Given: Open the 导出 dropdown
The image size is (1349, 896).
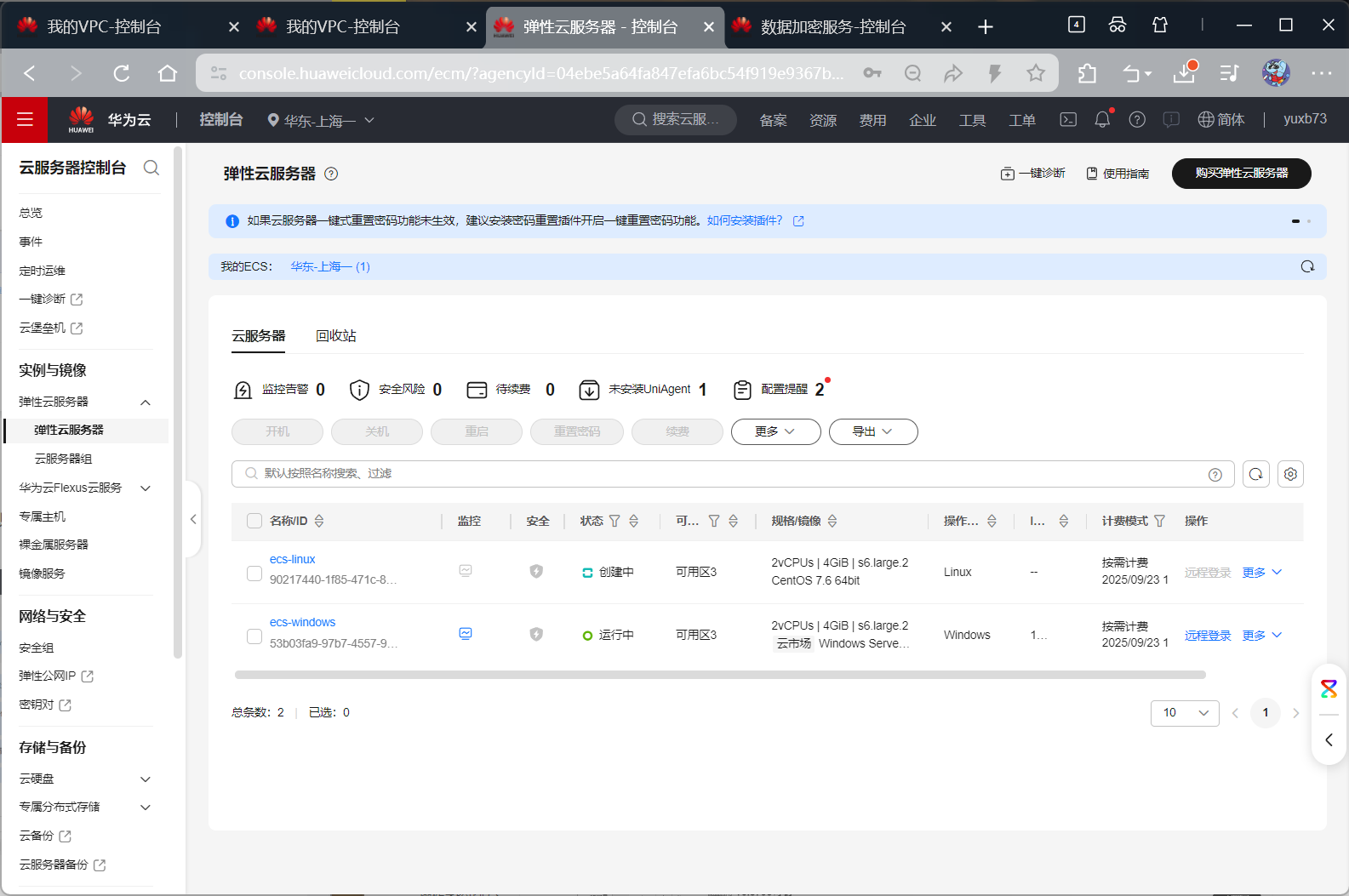Looking at the screenshot, I should (873, 431).
